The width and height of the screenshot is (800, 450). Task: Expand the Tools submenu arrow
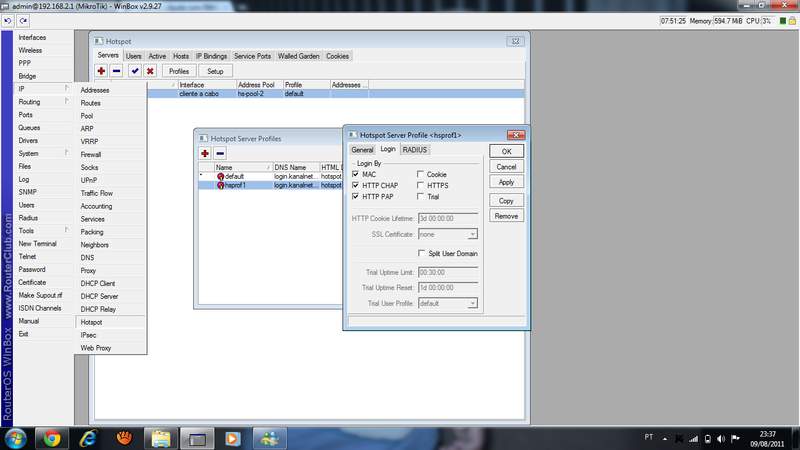pos(66,231)
